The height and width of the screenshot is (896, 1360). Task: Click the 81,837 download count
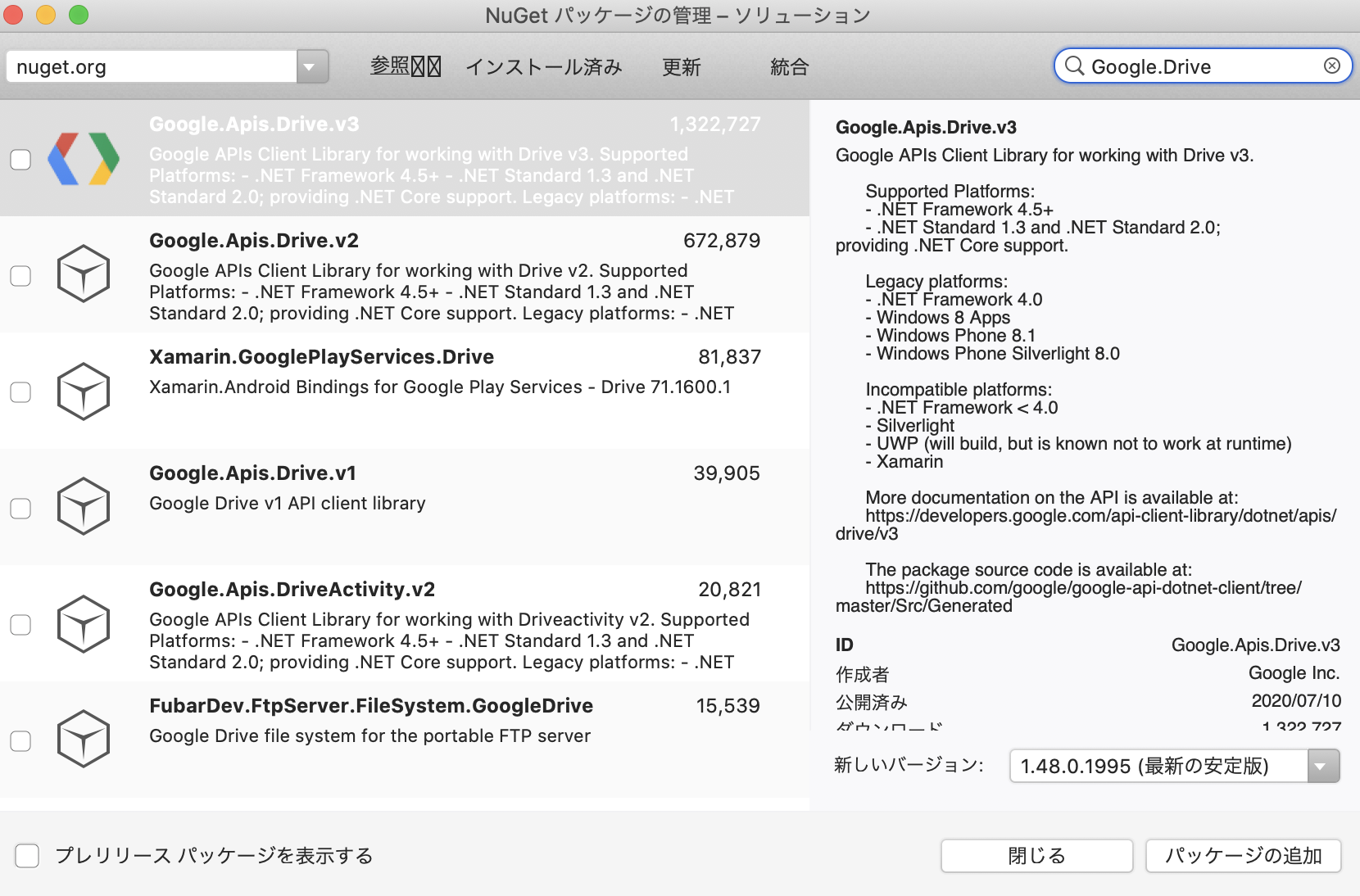[729, 357]
